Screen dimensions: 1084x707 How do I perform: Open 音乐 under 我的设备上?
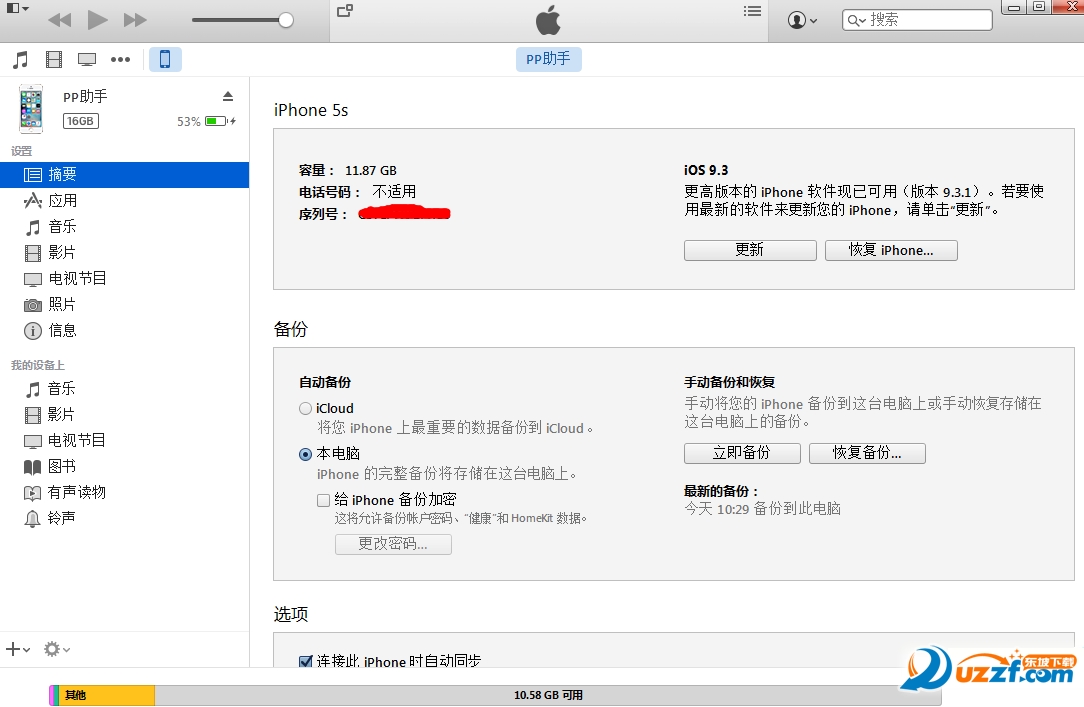point(124,388)
